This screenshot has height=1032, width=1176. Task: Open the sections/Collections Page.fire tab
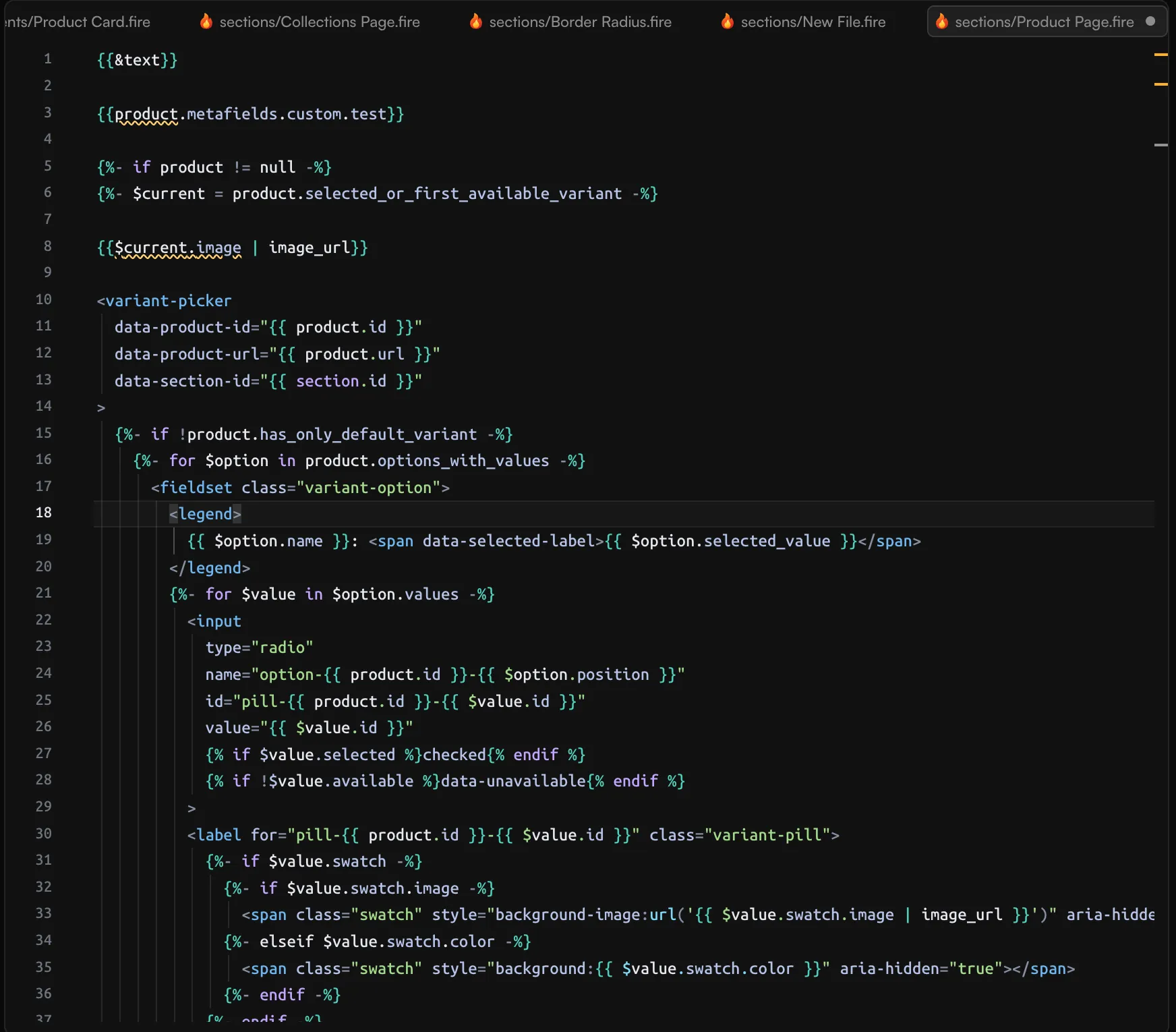click(310, 22)
